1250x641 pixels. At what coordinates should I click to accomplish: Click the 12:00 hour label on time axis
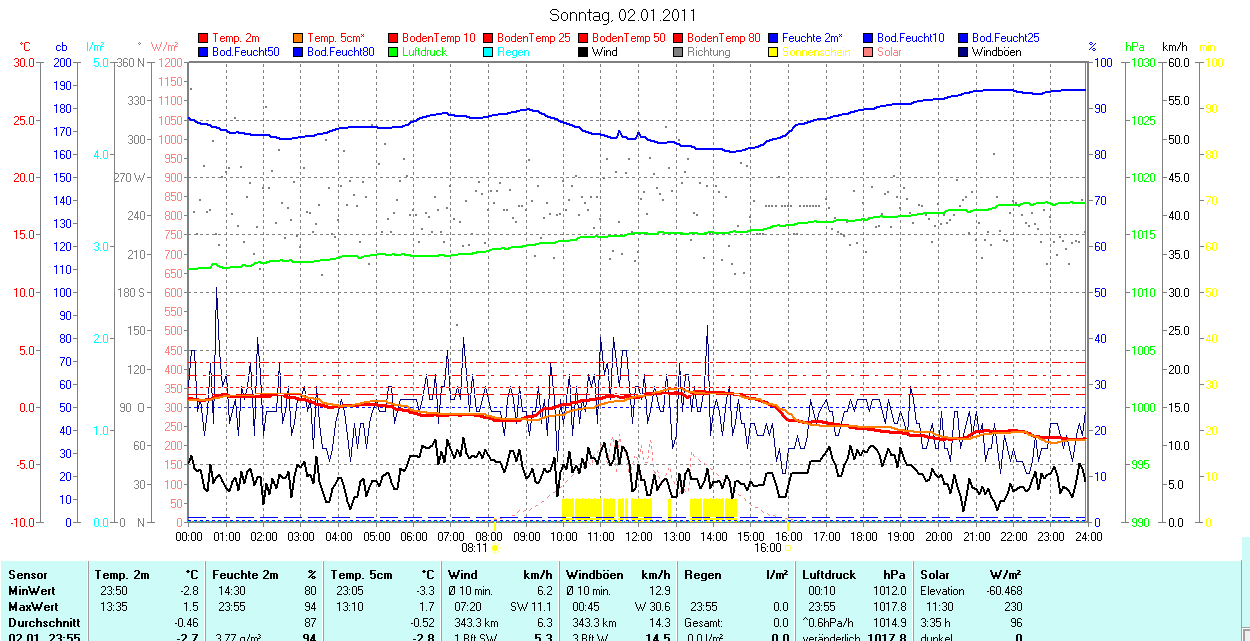[638, 536]
